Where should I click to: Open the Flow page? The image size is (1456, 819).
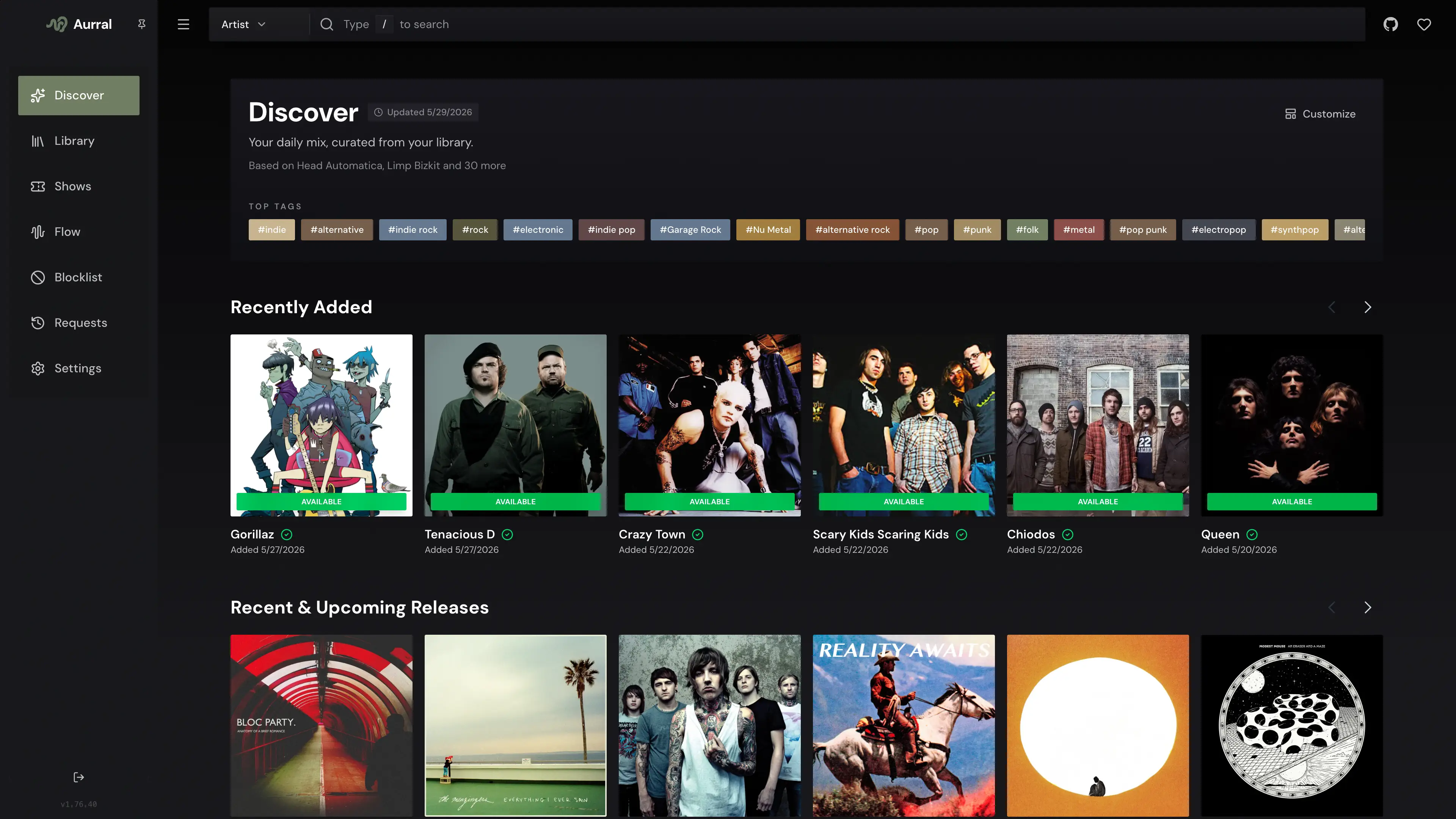78,232
